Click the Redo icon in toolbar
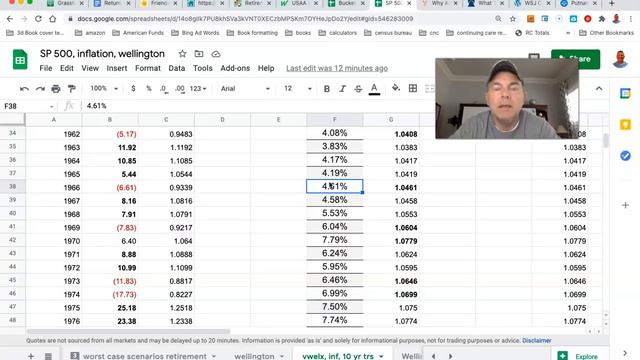Viewport: 640px width, 360px height. pos(40,89)
